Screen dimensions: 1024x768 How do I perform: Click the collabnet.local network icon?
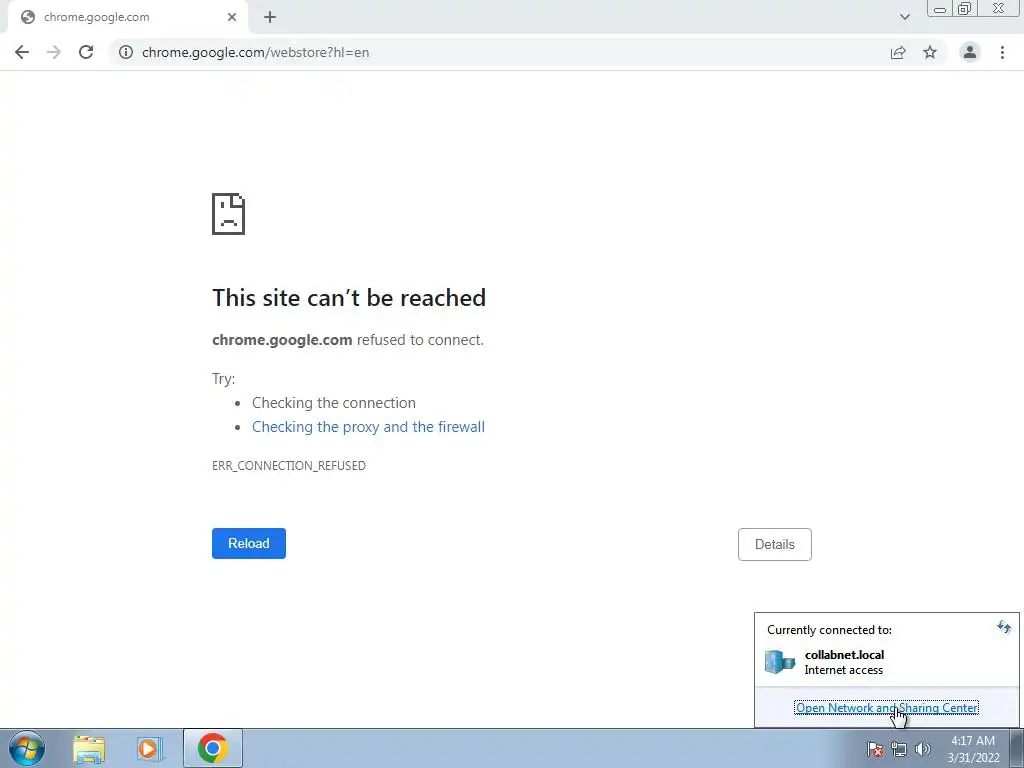pyautogui.click(x=780, y=662)
